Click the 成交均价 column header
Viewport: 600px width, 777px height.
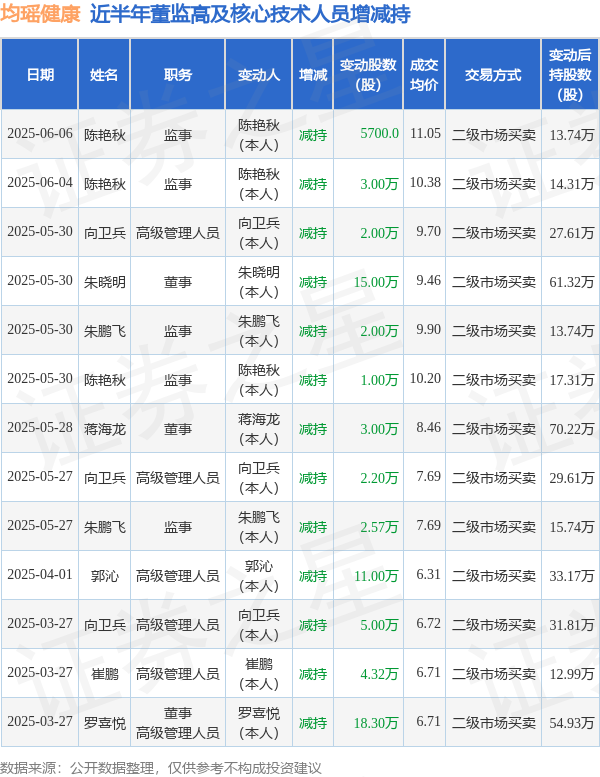(424, 75)
